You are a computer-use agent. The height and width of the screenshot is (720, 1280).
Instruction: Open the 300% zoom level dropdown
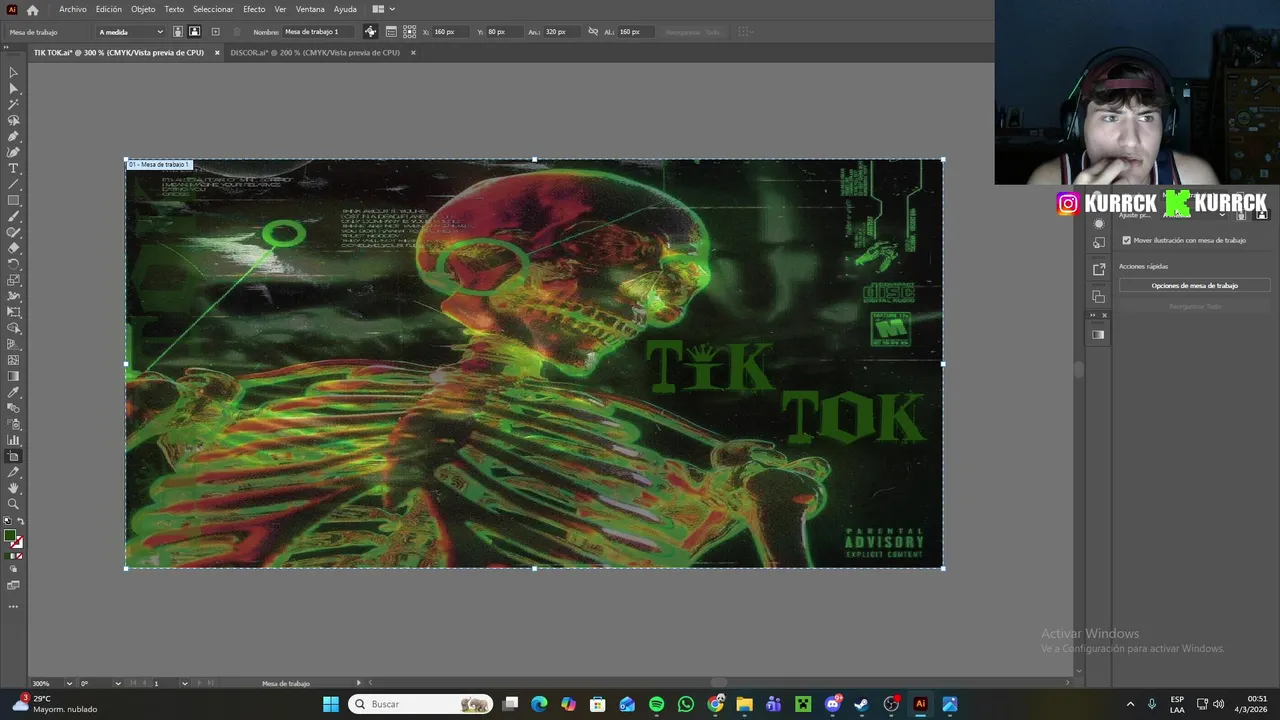(x=69, y=683)
